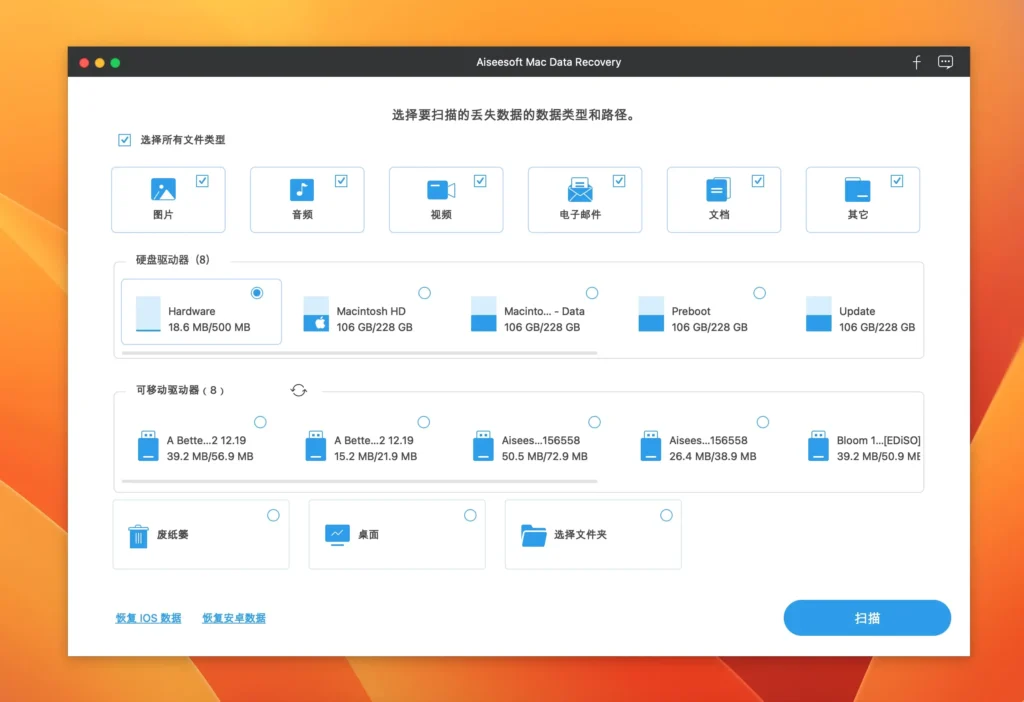Click the 18.6 MB/500 MB size text

(209, 327)
